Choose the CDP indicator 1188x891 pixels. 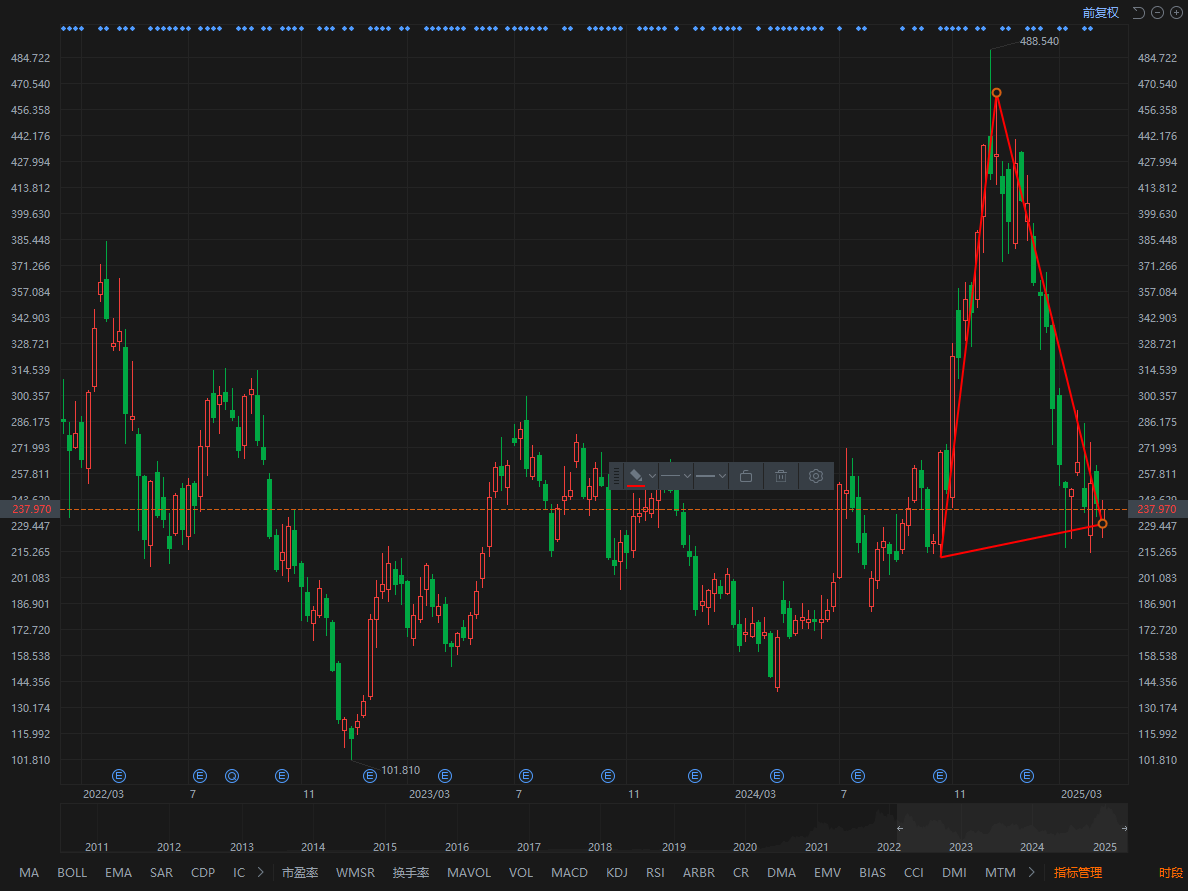coord(203,873)
